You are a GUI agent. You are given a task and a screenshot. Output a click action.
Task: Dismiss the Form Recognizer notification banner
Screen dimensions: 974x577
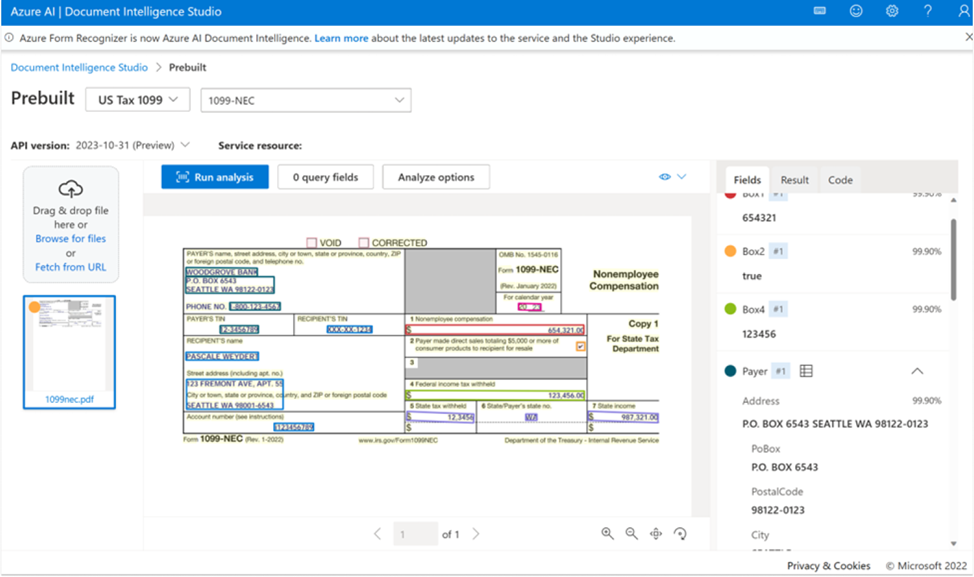pos(968,37)
